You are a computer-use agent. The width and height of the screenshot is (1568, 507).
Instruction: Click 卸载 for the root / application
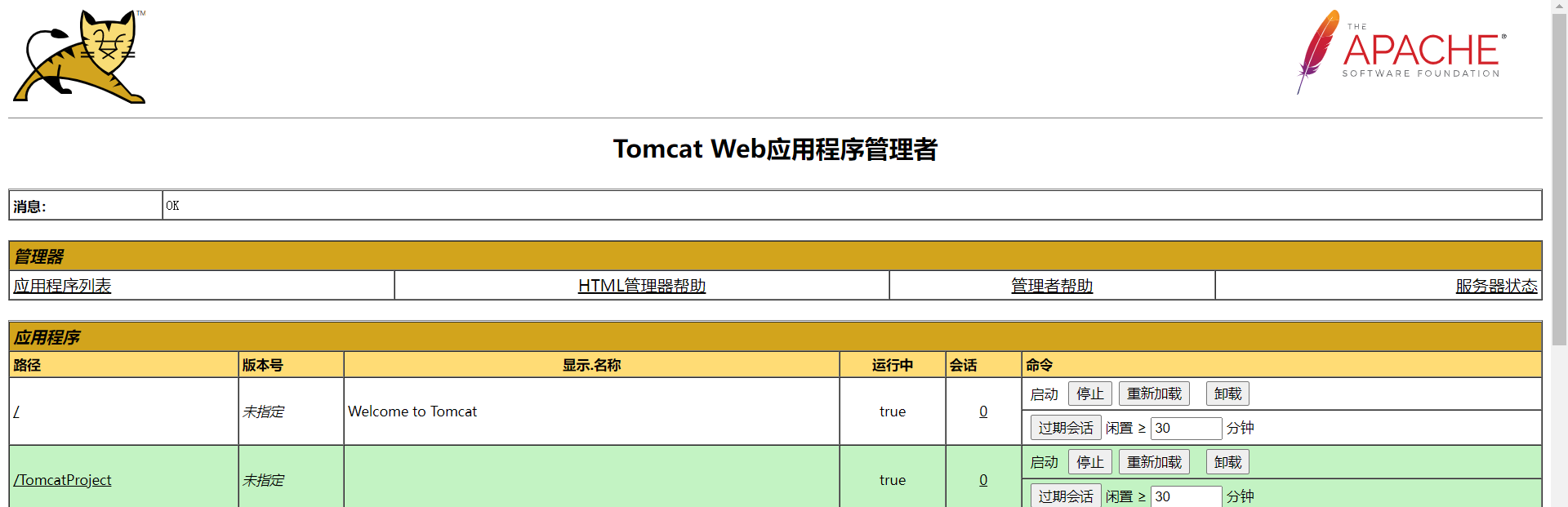1227,394
